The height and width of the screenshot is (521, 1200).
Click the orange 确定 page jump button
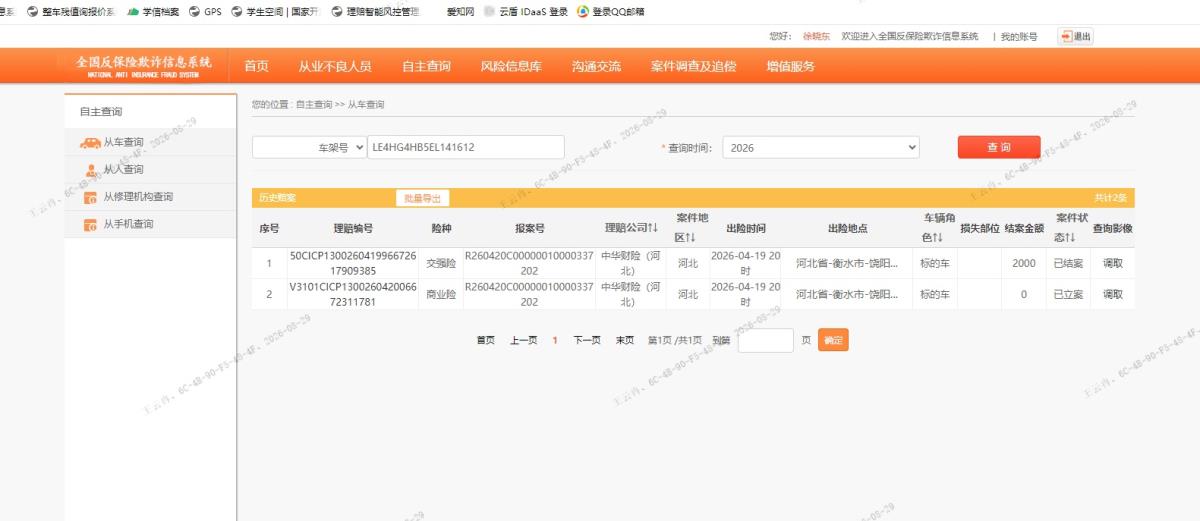pos(833,340)
